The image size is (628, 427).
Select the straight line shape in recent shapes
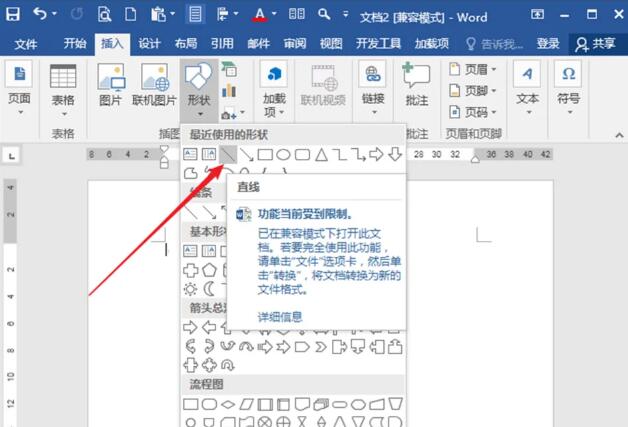tap(228, 155)
